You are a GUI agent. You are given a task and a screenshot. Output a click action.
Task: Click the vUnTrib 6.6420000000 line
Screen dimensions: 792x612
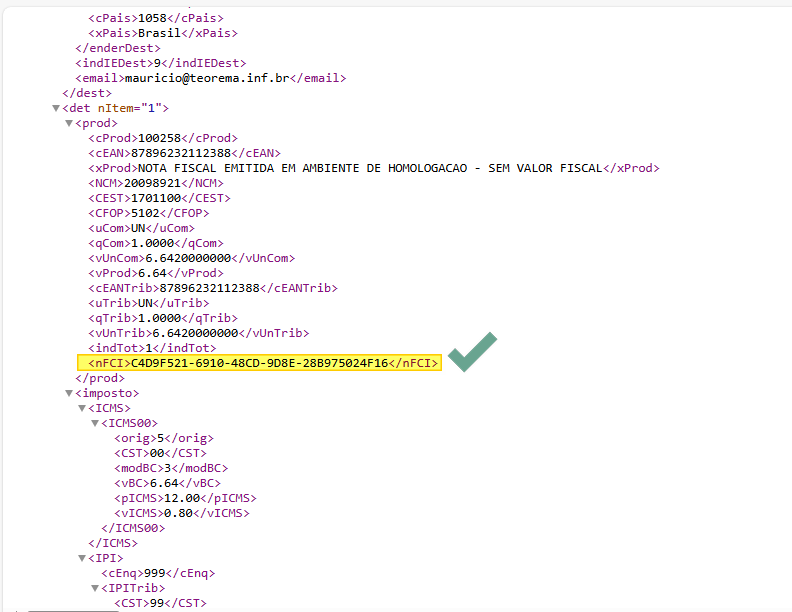[199, 333]
